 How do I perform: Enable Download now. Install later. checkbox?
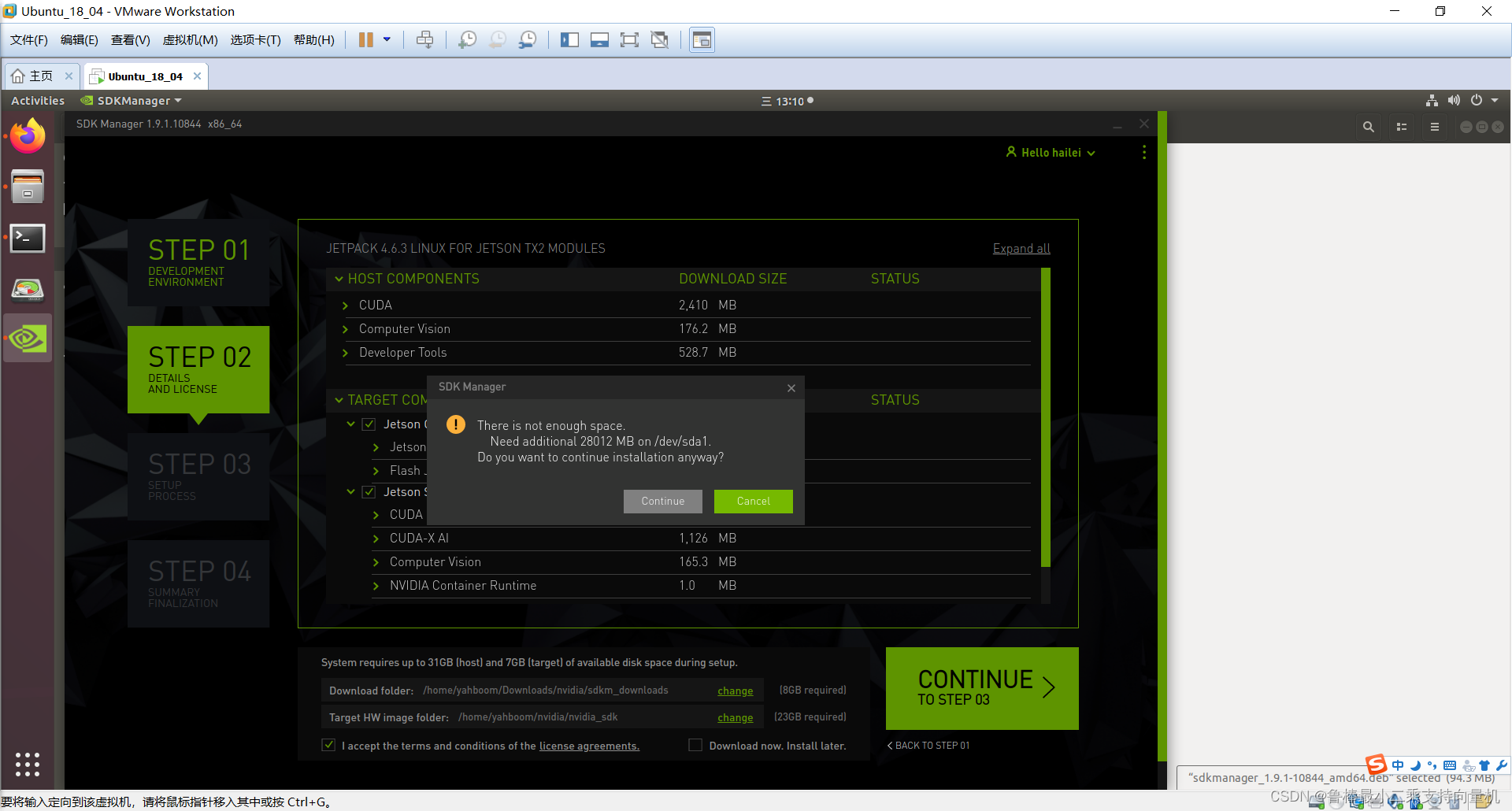[x=695, y=745]
